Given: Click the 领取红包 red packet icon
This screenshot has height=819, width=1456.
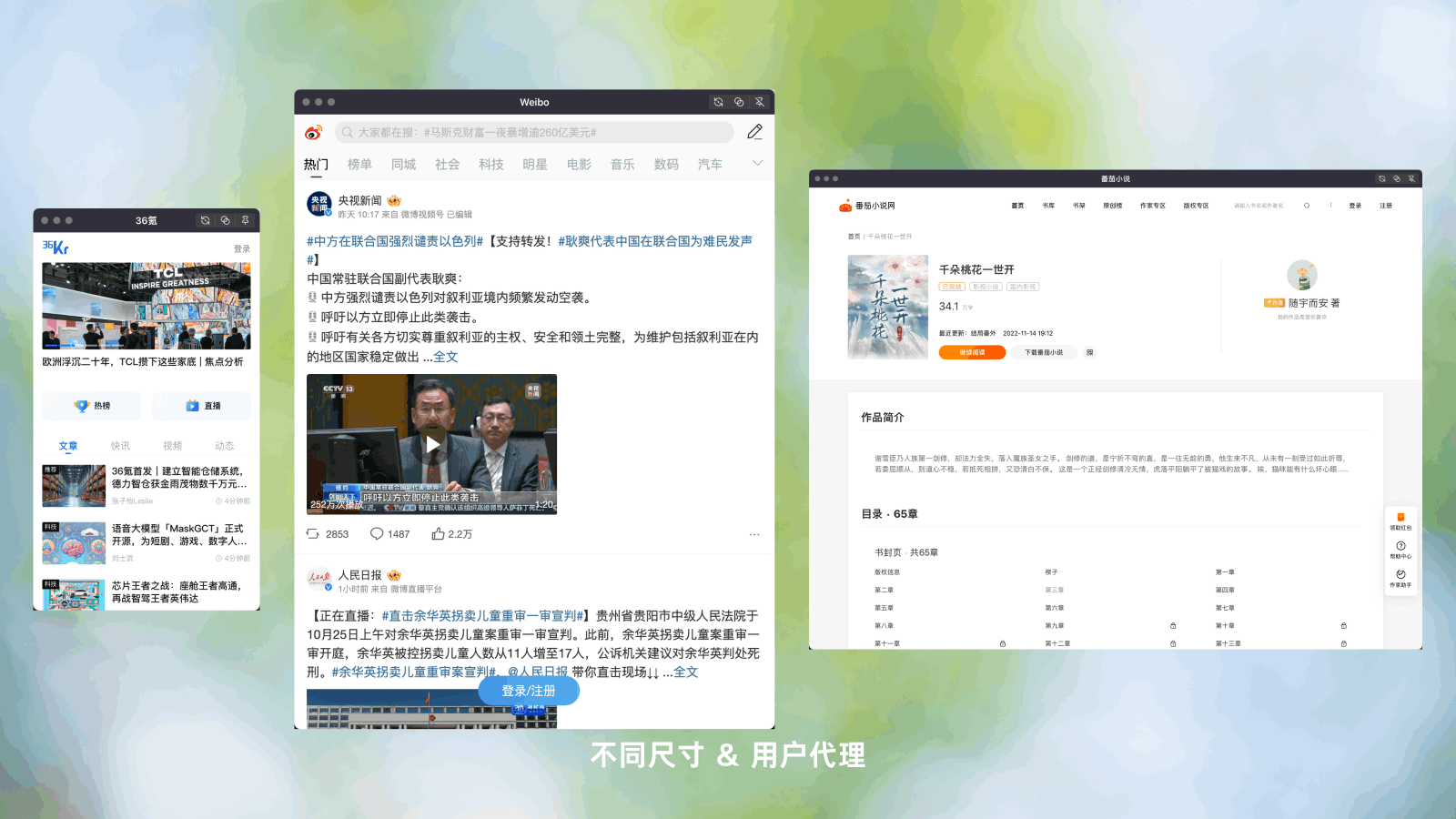Looking at the screenshot, I should click(1400, 517).
